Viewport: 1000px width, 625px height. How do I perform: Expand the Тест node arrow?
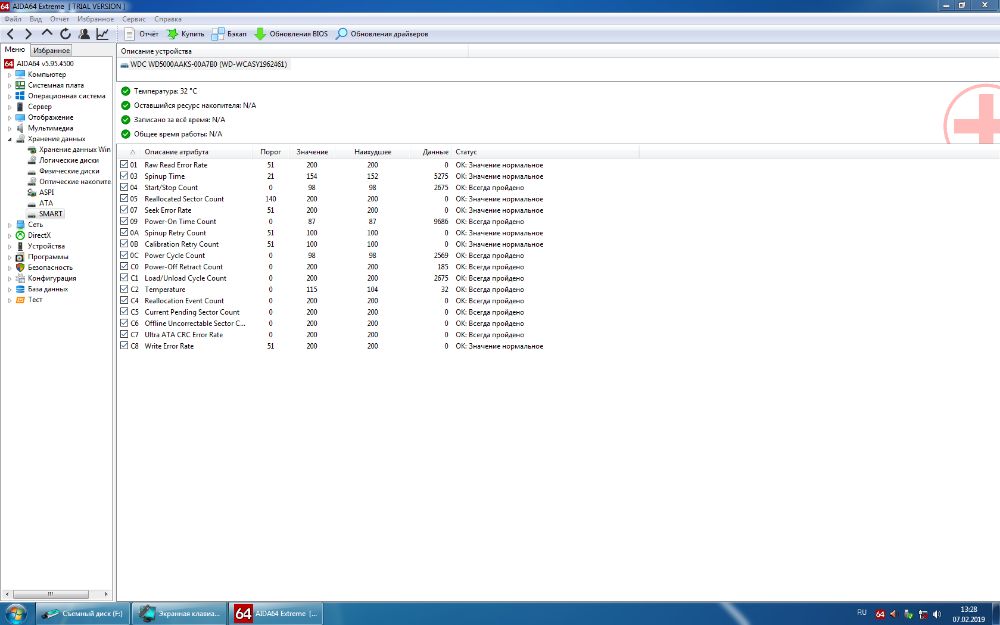[10, 300]
